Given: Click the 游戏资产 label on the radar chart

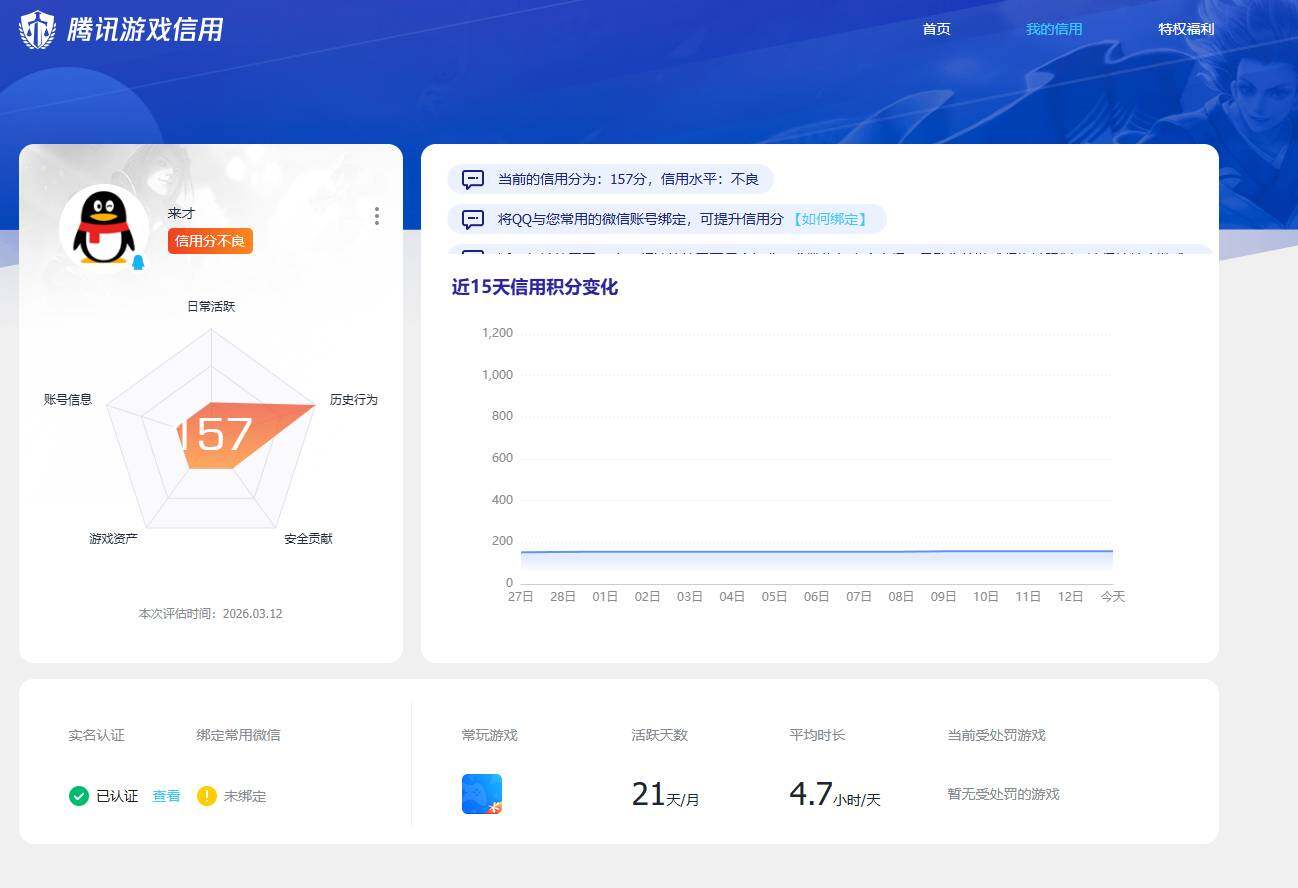Looking at the screenshot, I should tap(111, 538).
